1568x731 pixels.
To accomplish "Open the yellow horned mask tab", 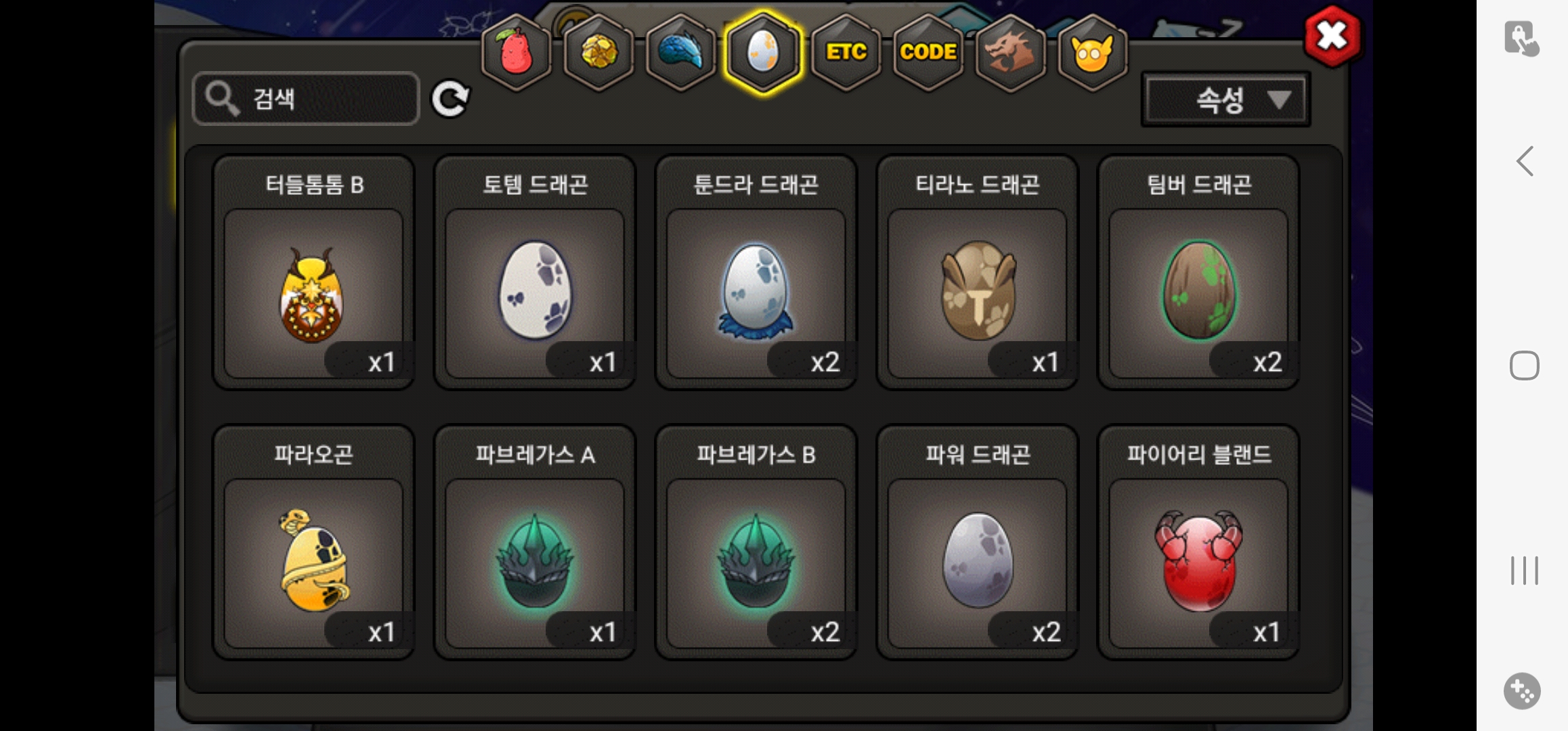I will [x=1092, y=52].
